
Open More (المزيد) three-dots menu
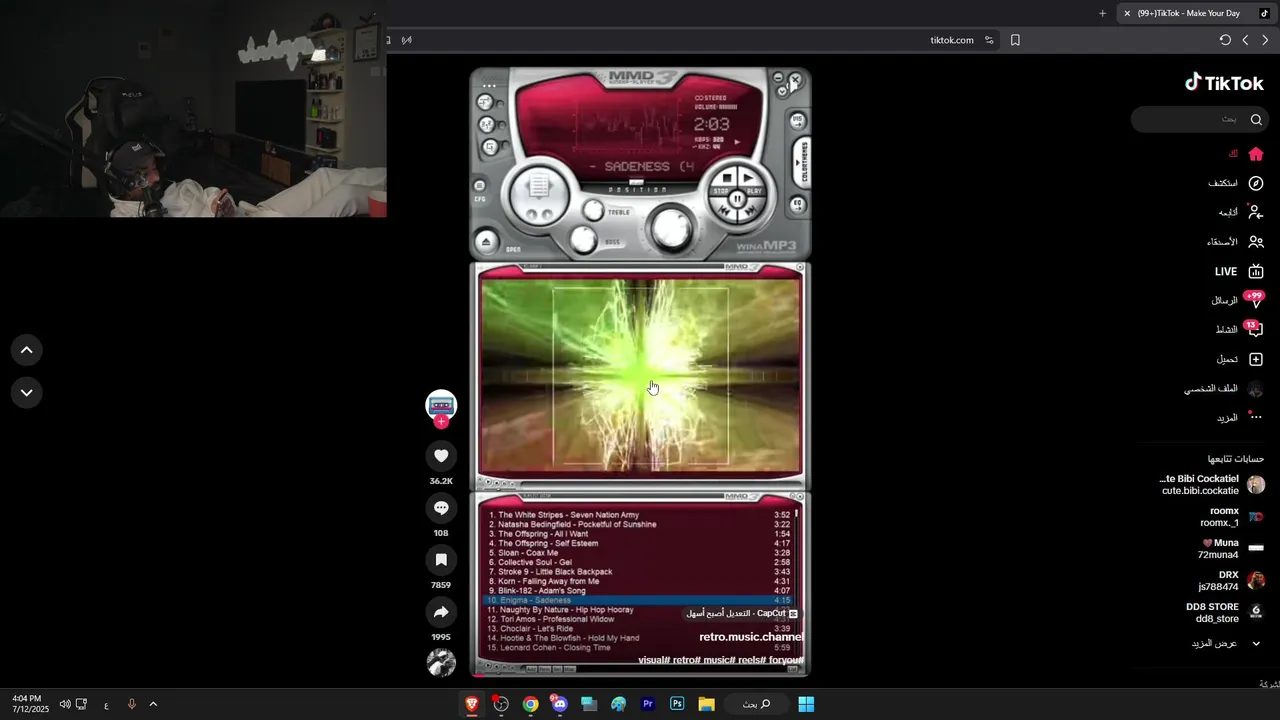pyautogui.click(x=1240, y=418)
